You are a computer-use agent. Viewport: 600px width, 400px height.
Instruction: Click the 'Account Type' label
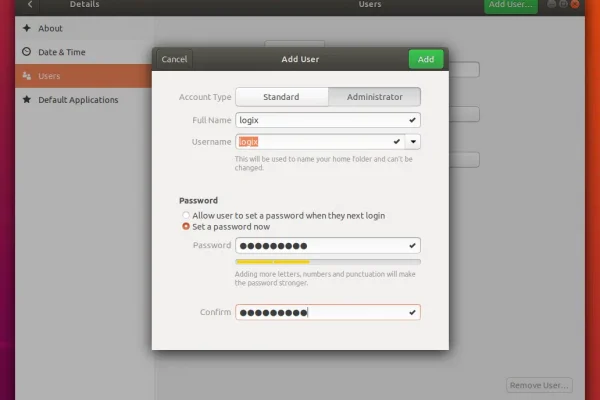205,97
